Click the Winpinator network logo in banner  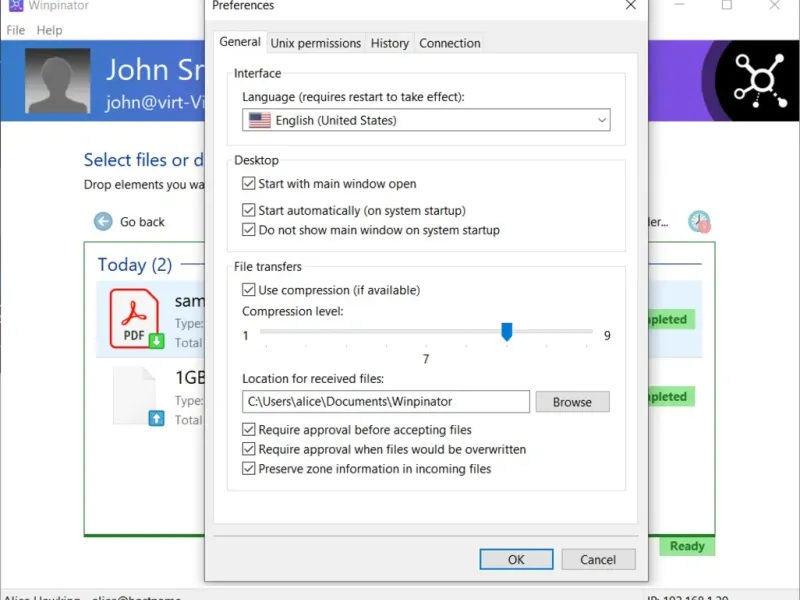(x=760, y=81)
